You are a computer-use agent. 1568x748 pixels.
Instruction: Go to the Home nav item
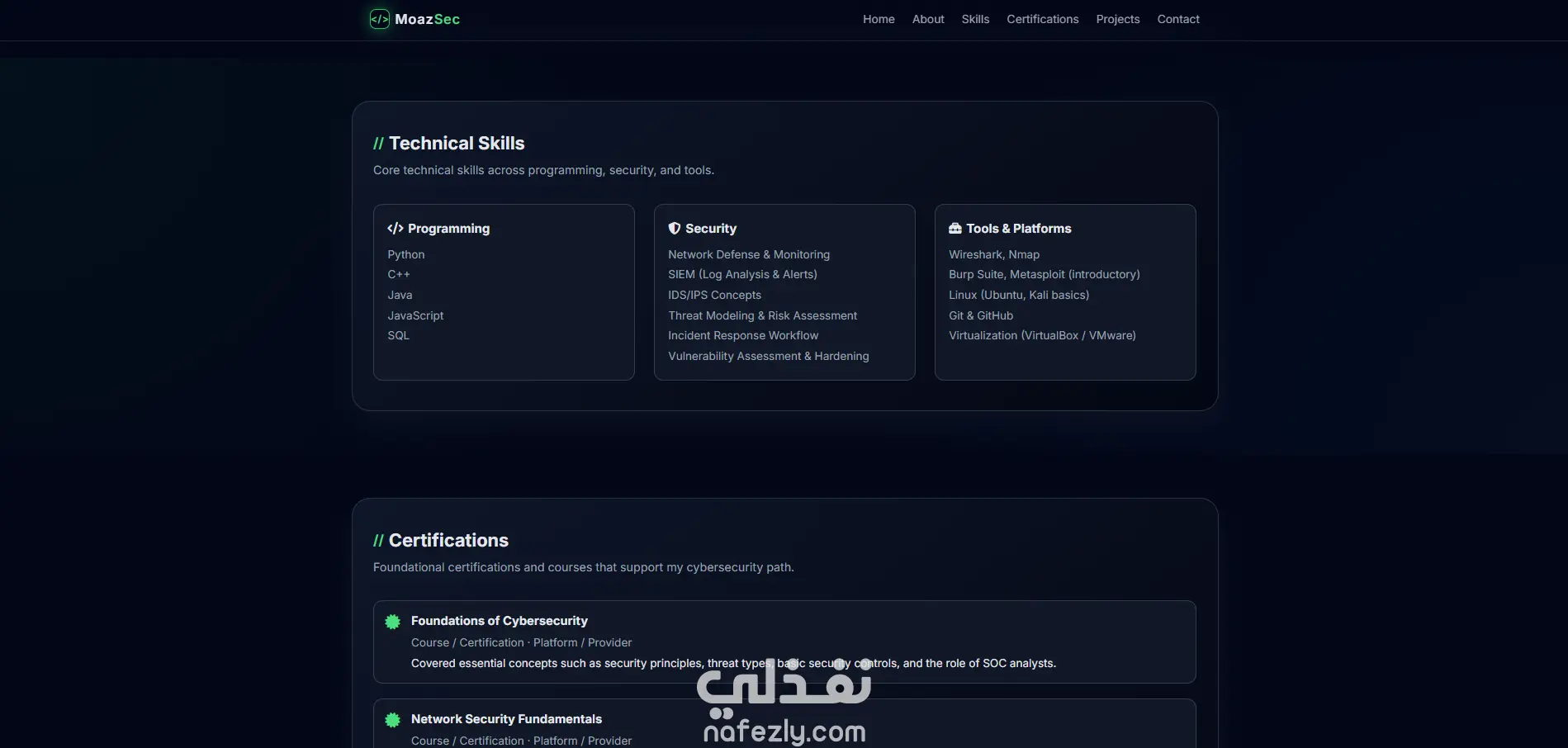point(879,19)
